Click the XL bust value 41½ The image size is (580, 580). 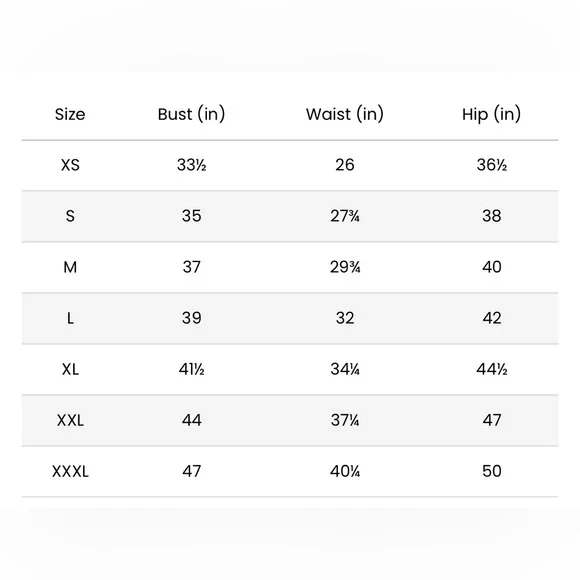(192, 369)
